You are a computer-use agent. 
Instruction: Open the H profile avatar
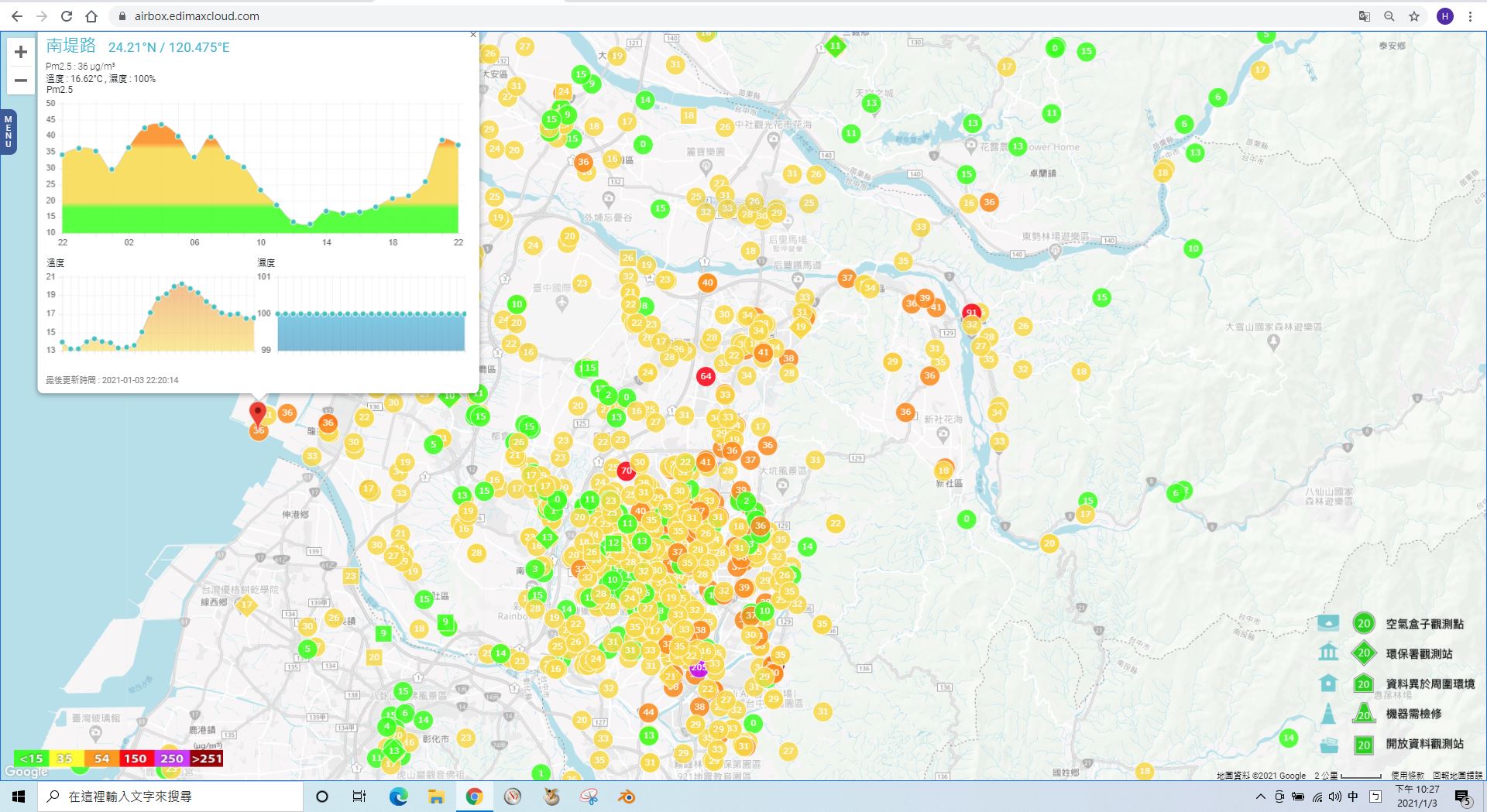(x=1445, y=16)
